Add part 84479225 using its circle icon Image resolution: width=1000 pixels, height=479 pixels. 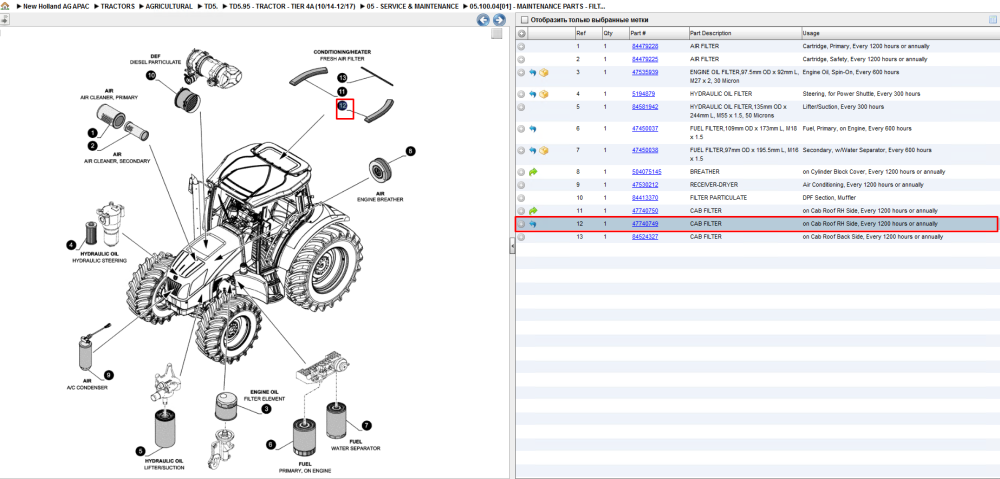522,59
